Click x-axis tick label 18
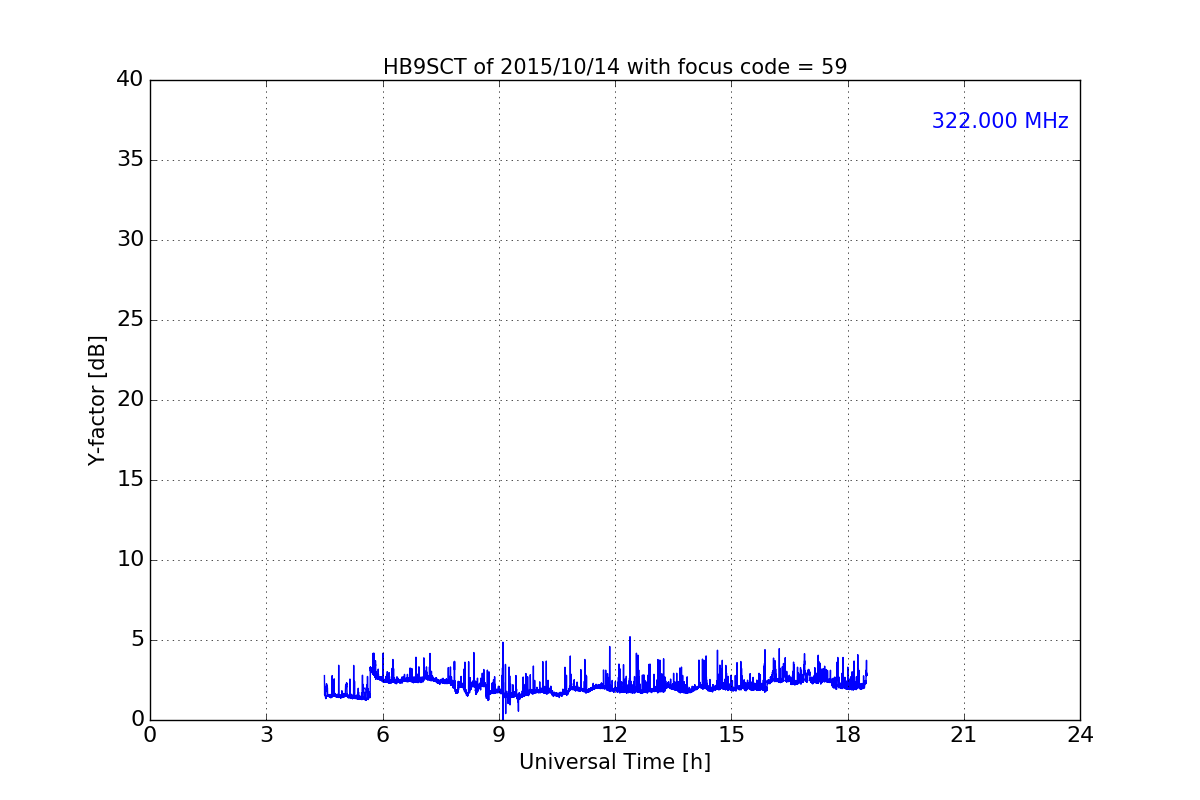The width and height of the screenshot is (1200, 800). click(x=848, y=735)
